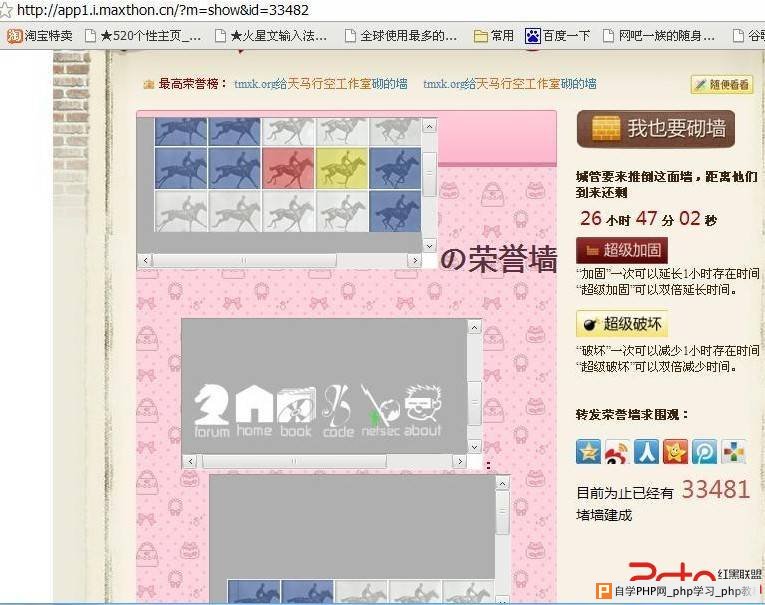
Task: Click the 超级加固 button
Action: (622, 250)
